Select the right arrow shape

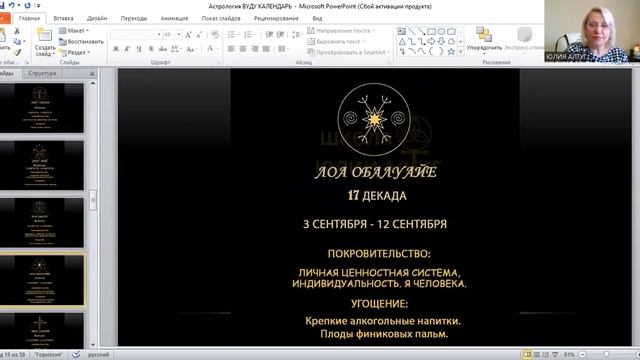pyautogui.click(x=431, y=41)
